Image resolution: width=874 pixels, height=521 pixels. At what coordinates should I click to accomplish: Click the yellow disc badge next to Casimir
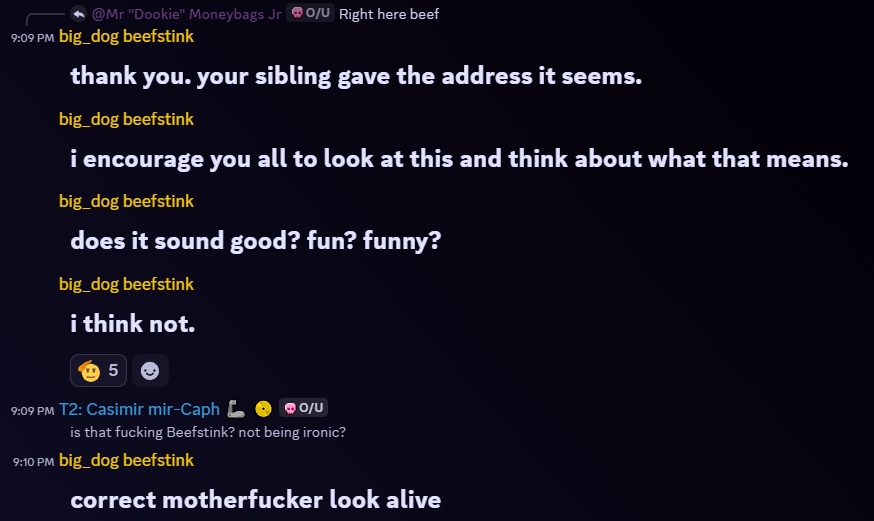click(263, 408)
